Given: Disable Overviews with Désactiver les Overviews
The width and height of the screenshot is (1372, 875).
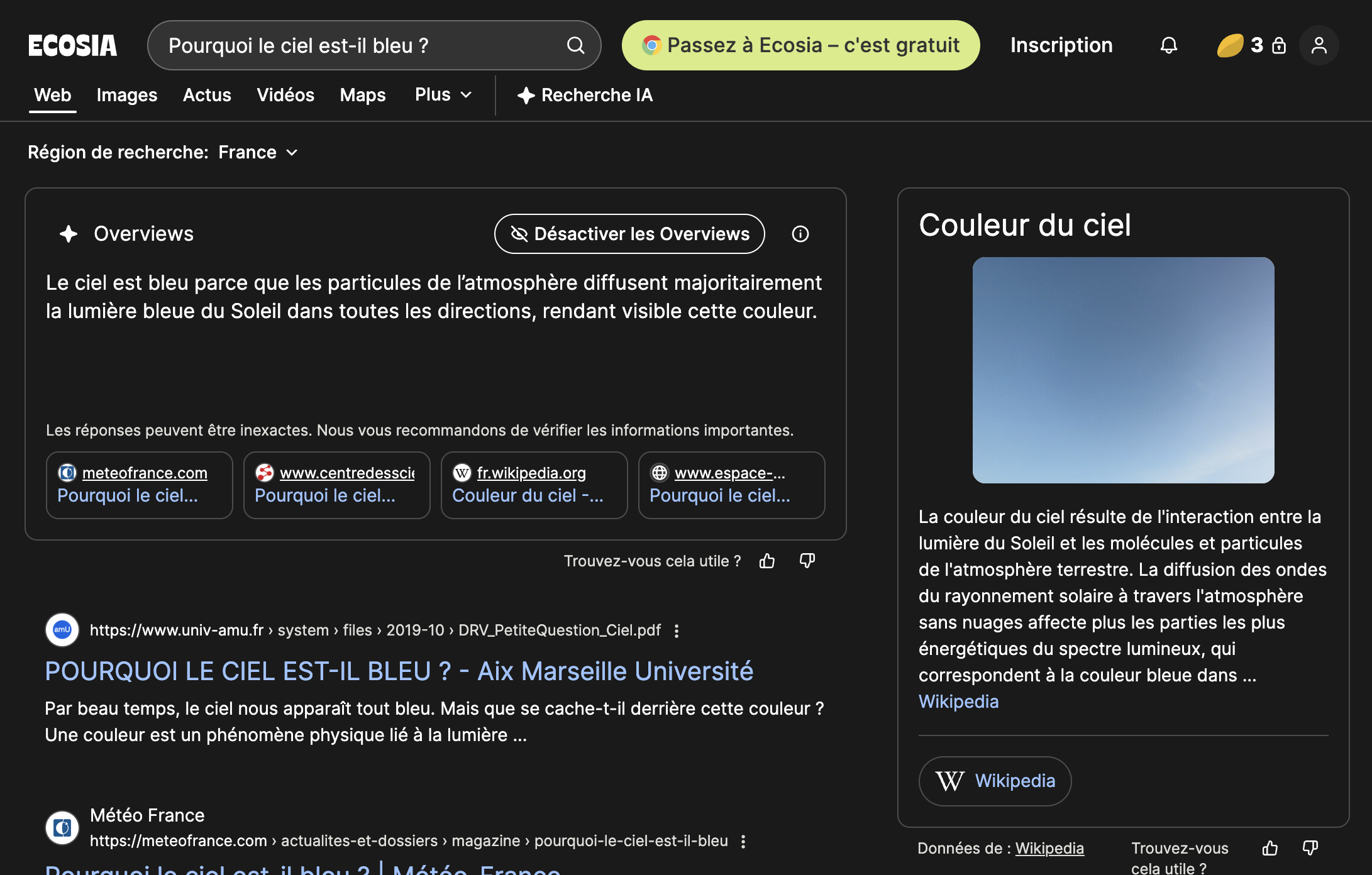Looking at the screenshot, I should point(629,234).
